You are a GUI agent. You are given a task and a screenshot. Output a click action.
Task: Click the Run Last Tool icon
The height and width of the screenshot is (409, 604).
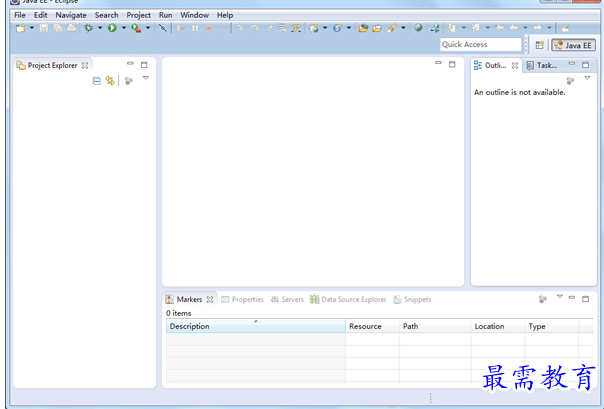click(136, 28)
